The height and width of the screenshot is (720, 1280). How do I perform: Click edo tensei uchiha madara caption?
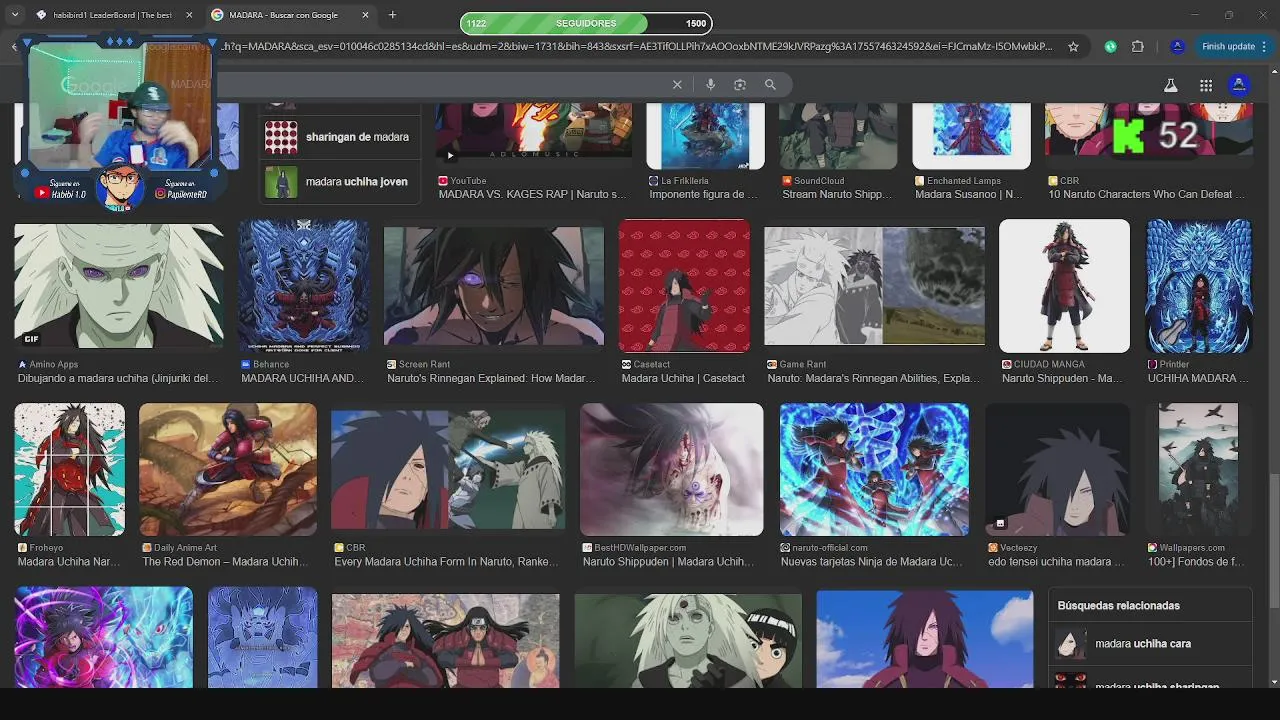1056,562
